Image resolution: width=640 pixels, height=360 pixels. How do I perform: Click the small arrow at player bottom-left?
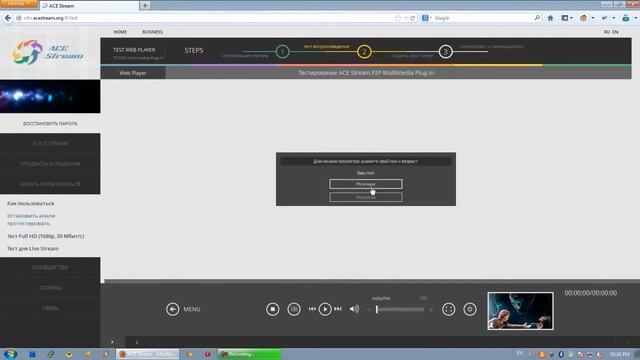pyautogui.click(x=112, y=342)
